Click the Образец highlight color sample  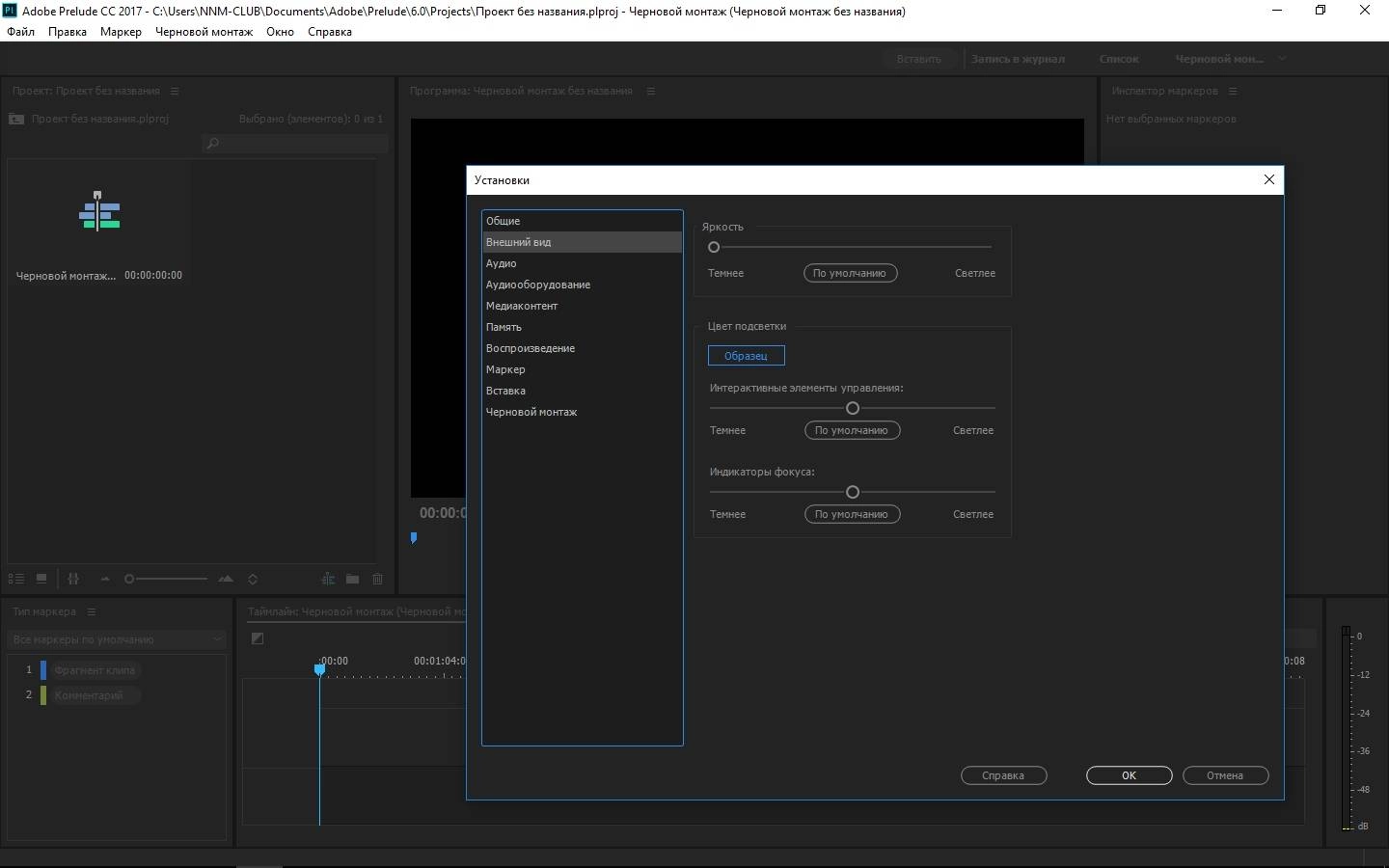[x=747, y=356]
